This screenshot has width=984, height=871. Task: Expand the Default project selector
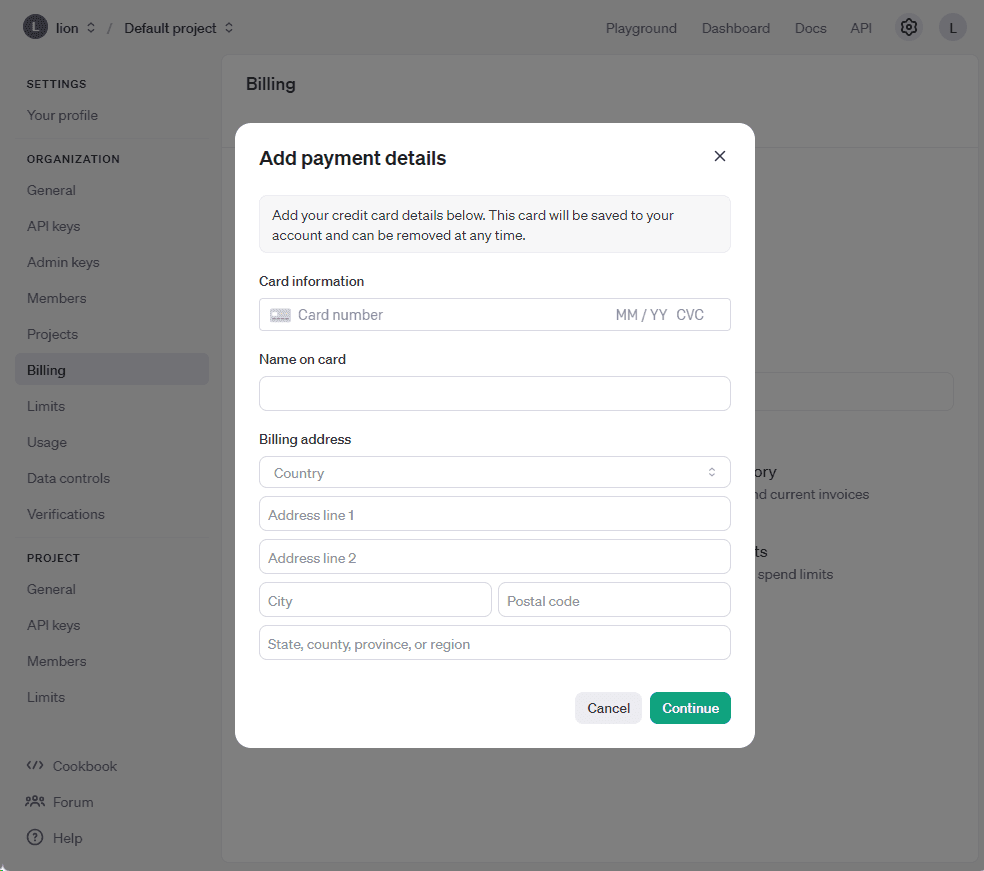point(178,28)
